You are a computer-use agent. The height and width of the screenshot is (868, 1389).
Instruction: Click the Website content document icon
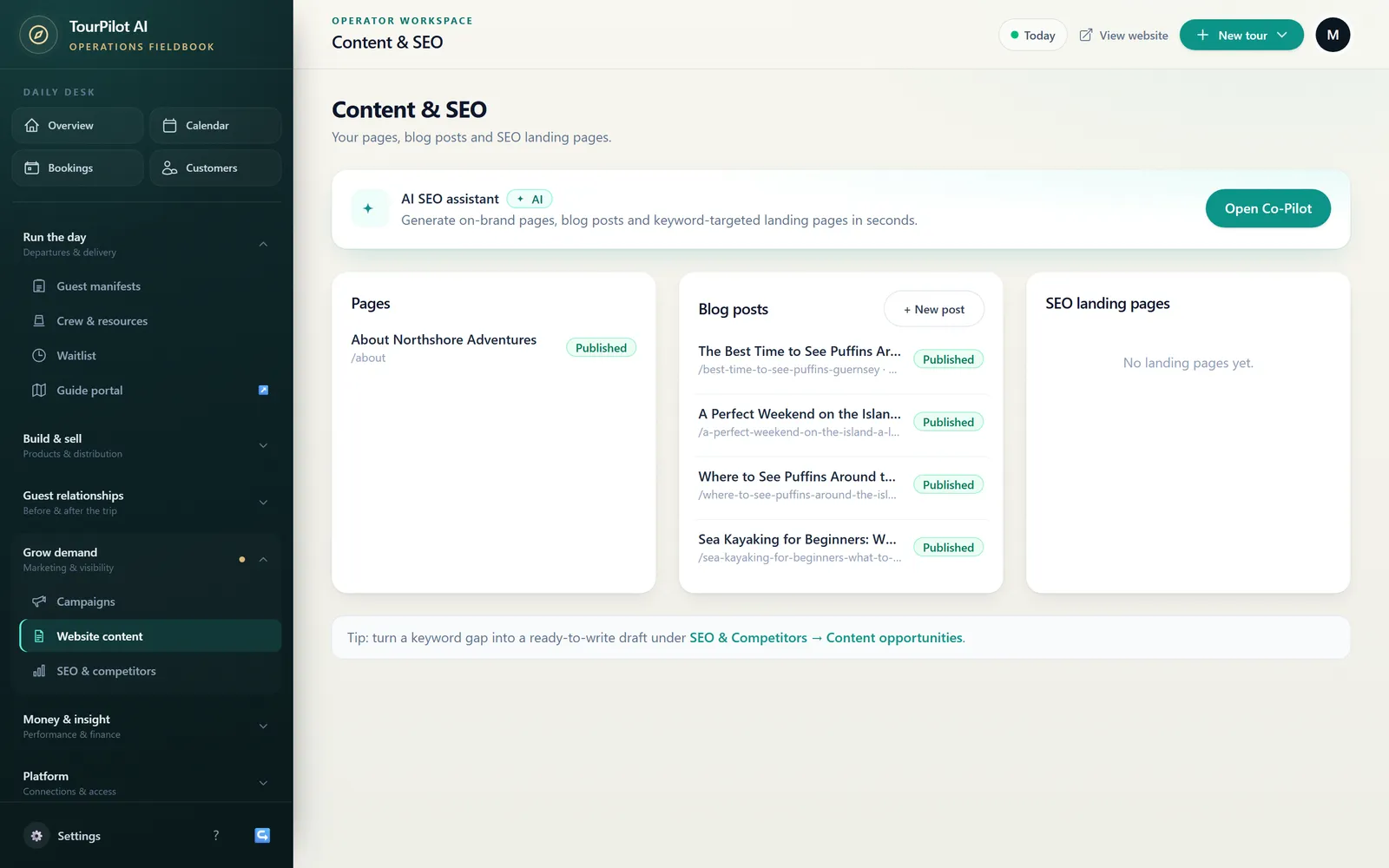pyautogui.click(x=39, y=636)
